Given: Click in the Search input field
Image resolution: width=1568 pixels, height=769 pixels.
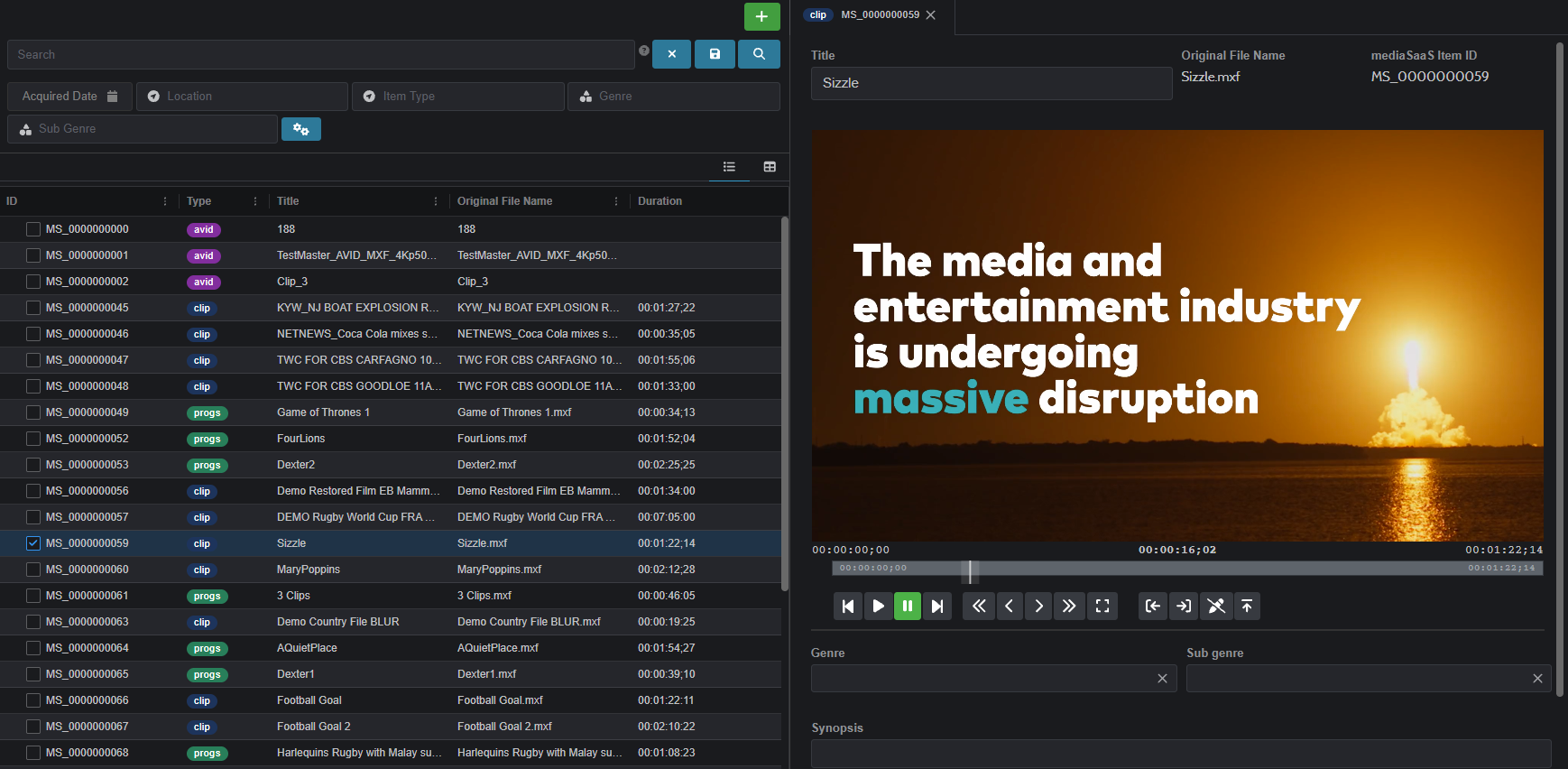Looking at the screenshot, I should [321, 54].
